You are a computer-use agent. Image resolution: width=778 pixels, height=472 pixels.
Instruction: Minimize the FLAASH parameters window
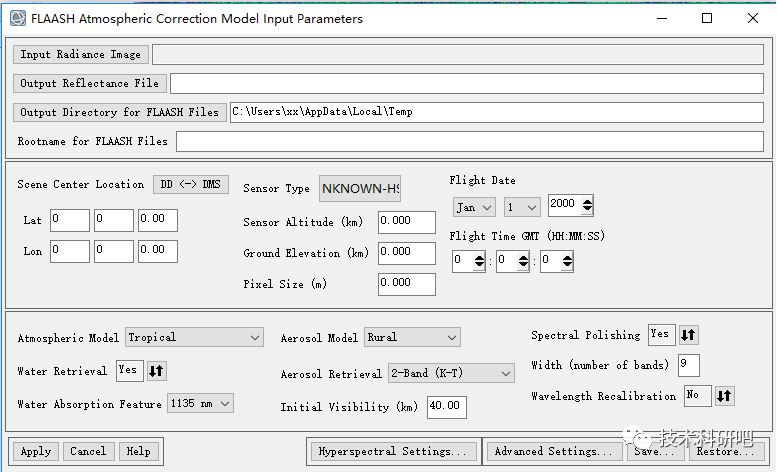(x=662, y=18)
